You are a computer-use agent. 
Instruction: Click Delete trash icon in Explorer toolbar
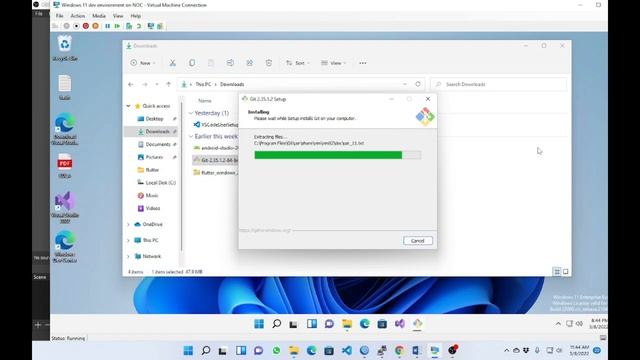tap(269, 63)
